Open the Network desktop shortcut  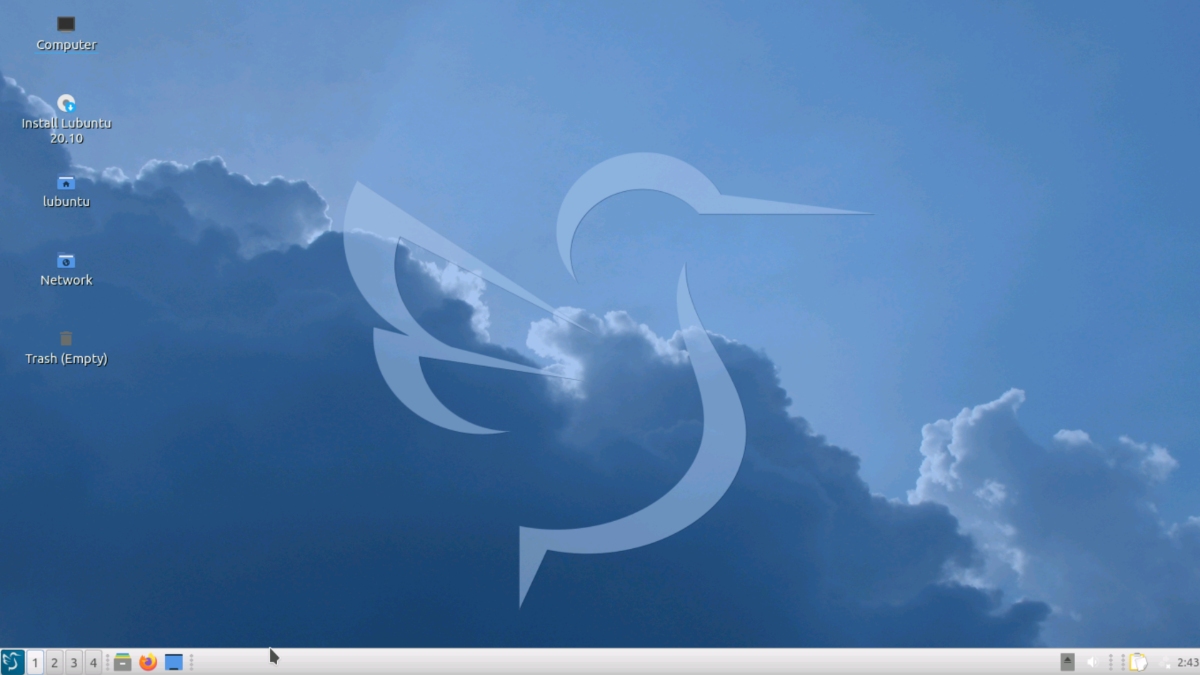[x=66, y=262]
